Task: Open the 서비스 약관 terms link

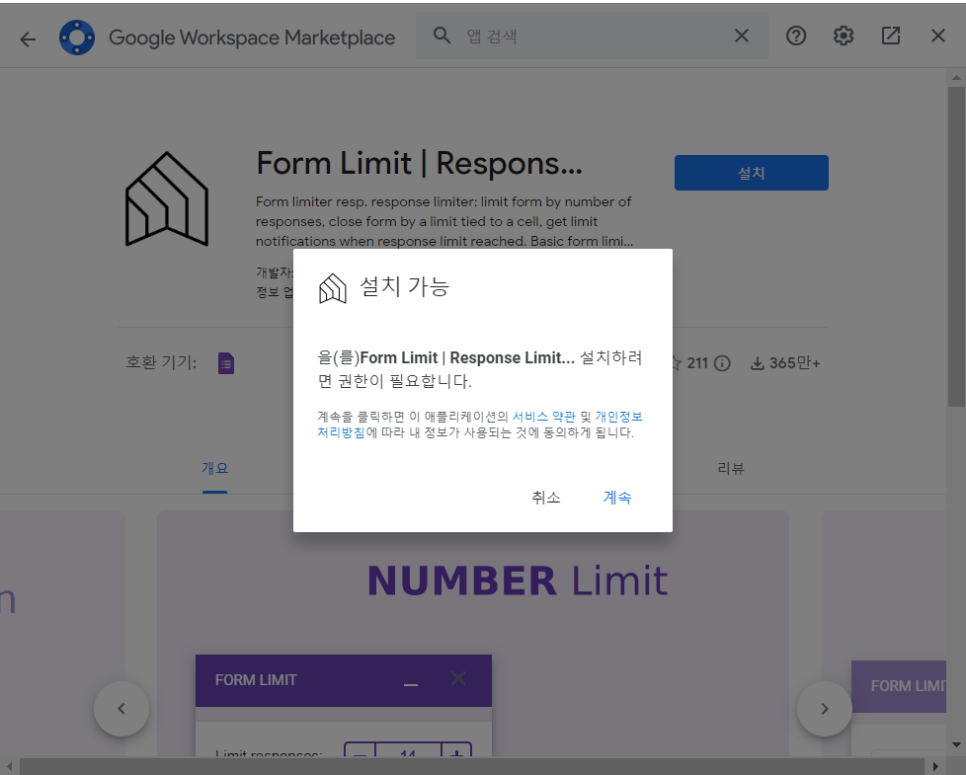Action: coord(543,417)
